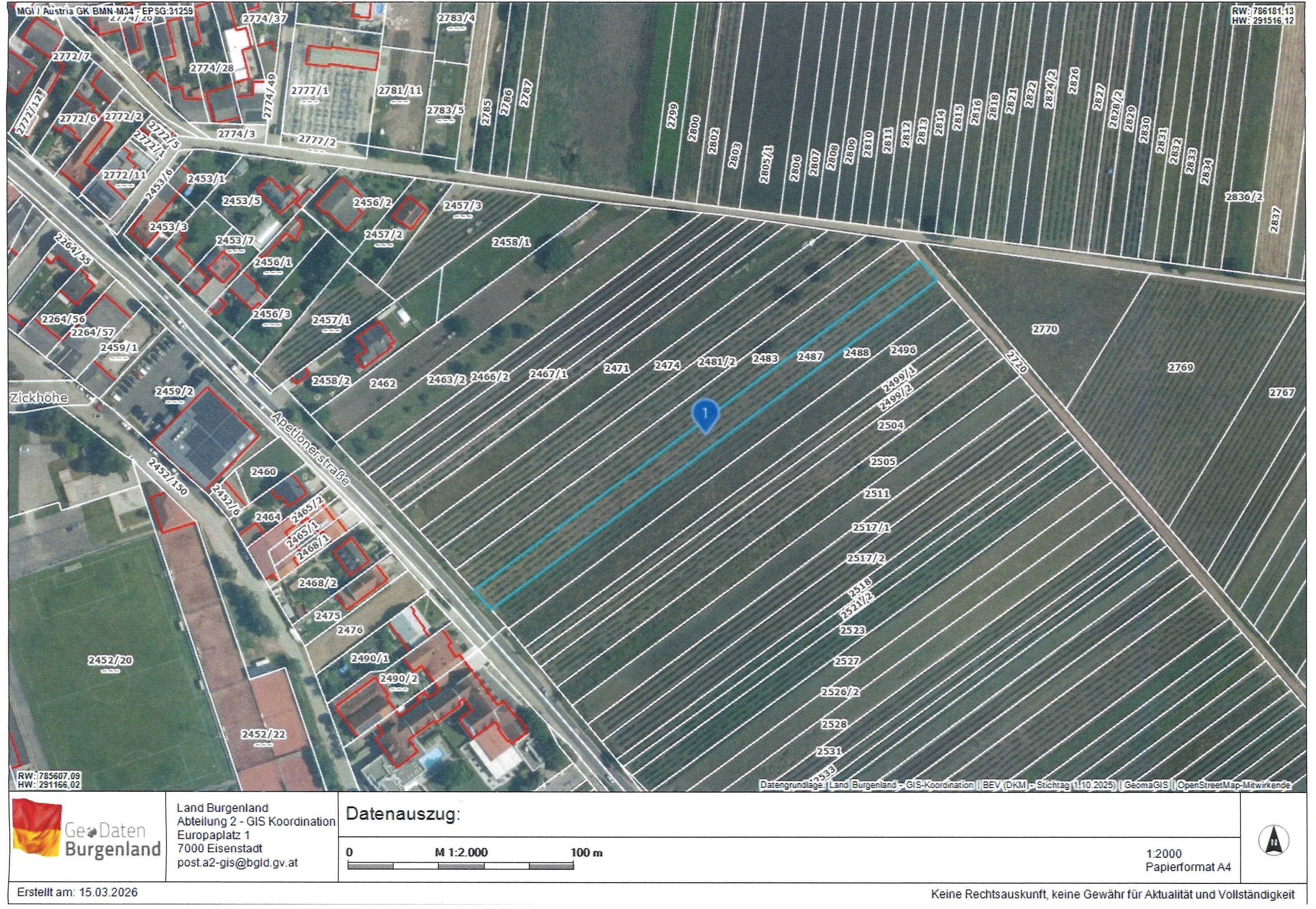Select parcel label 2836/2
The width and height of the screenshot is (1316, 909).
1244,196
